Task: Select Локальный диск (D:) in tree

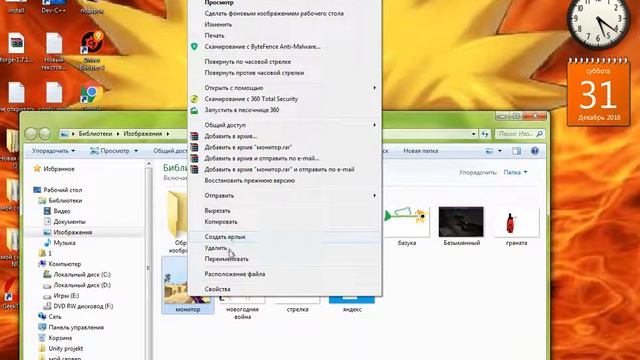Action: click(x=82, y=285)
